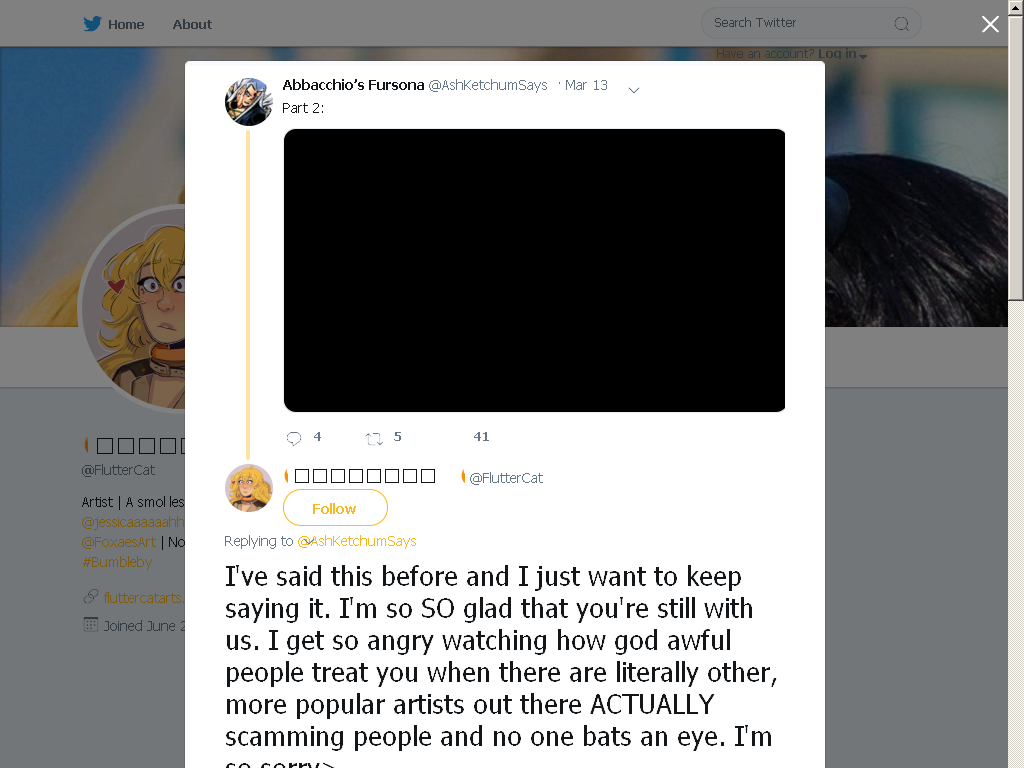Open the @FlutterCat handle link
This screenshot has width=1024, height=768.
click(x=505, y=478)
